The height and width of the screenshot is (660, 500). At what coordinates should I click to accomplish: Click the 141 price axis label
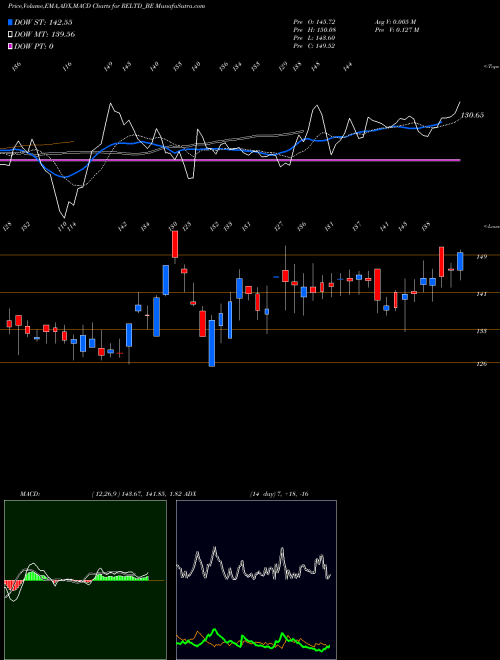[482, 294]
